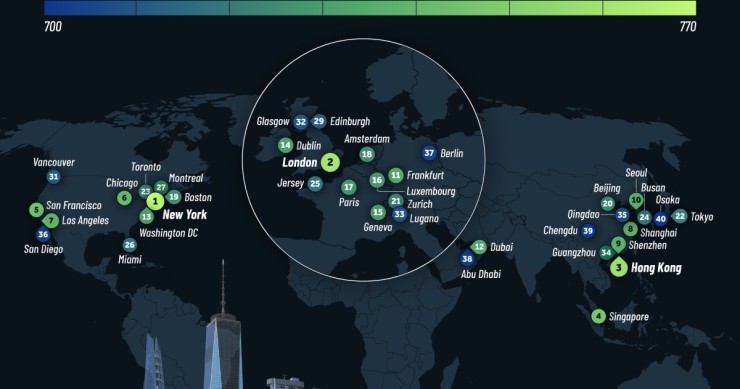The image size is (740, 389).
Task: Select marker 15 for Geneva
Action: click(x=378, y=212)
